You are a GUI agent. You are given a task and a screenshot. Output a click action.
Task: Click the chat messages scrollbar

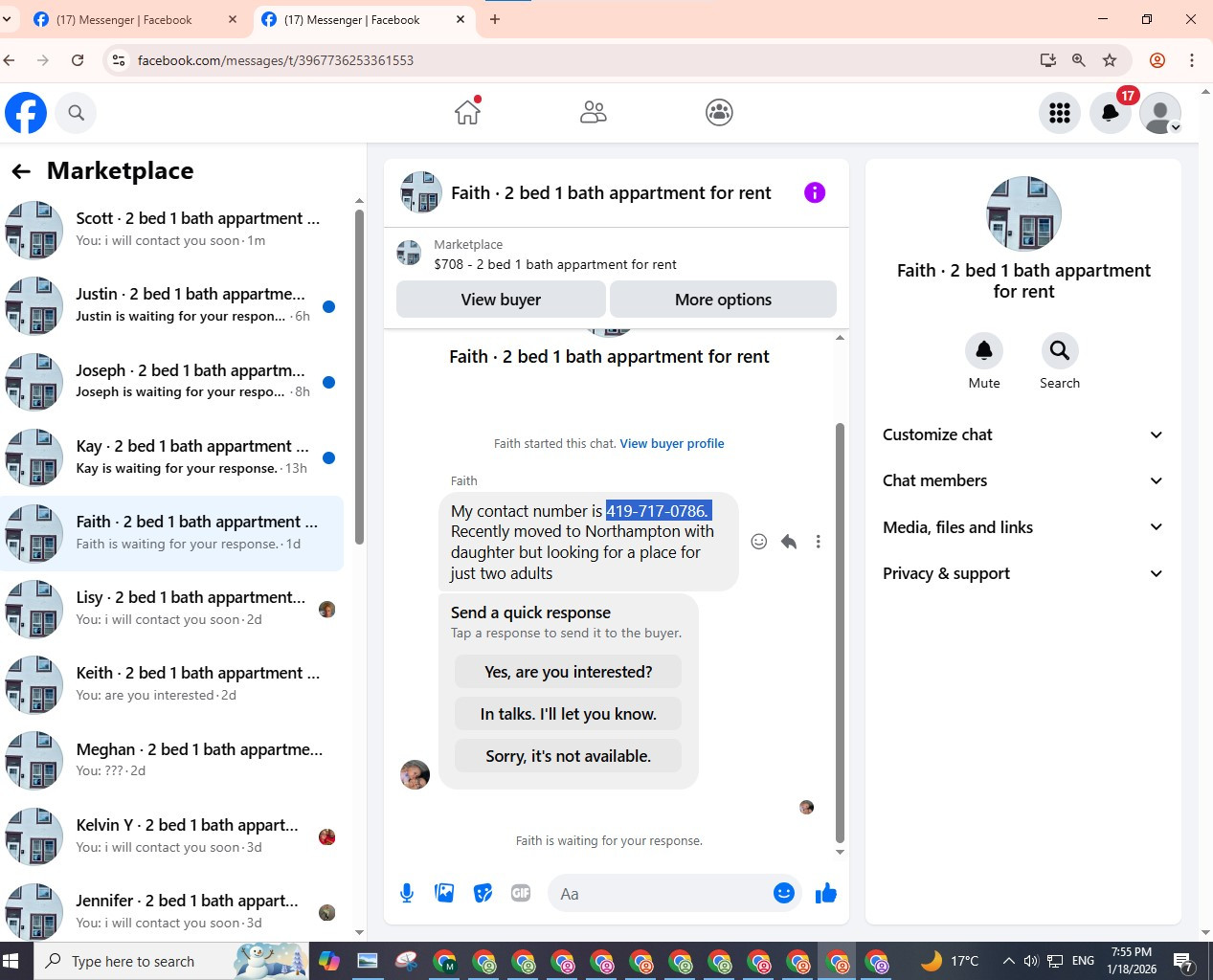(x=840, y=632)
